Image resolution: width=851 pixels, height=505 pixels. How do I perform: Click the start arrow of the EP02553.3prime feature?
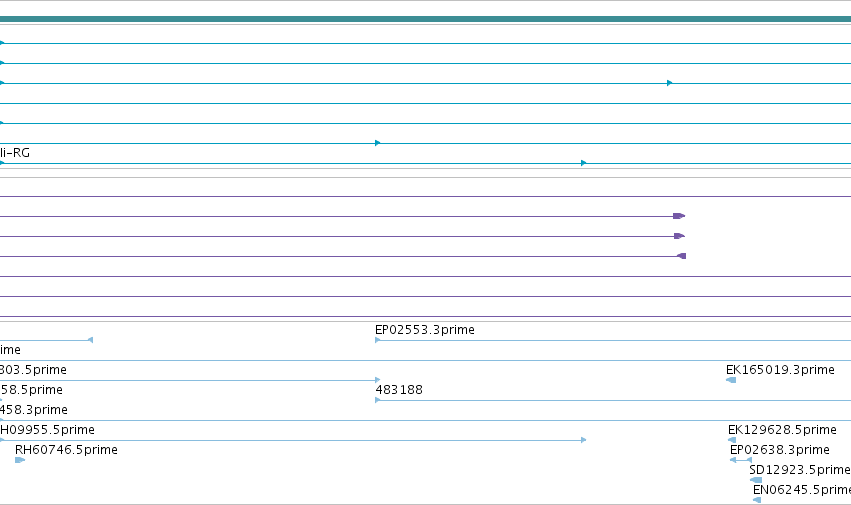click(378, 340)
